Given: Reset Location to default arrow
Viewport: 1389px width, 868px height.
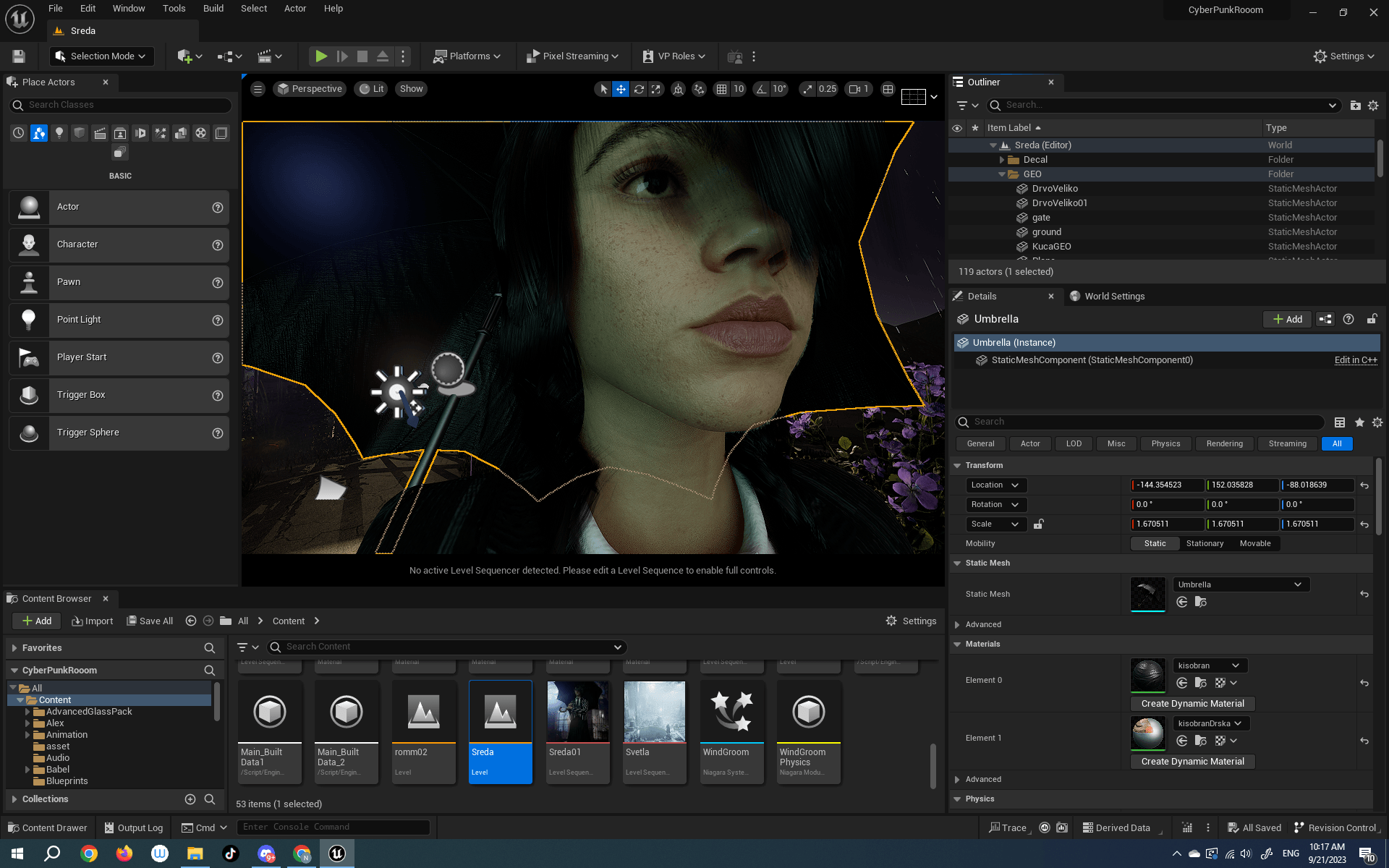Looking at the screenshot, I should pyautogui.click(x=1364, y=485).
